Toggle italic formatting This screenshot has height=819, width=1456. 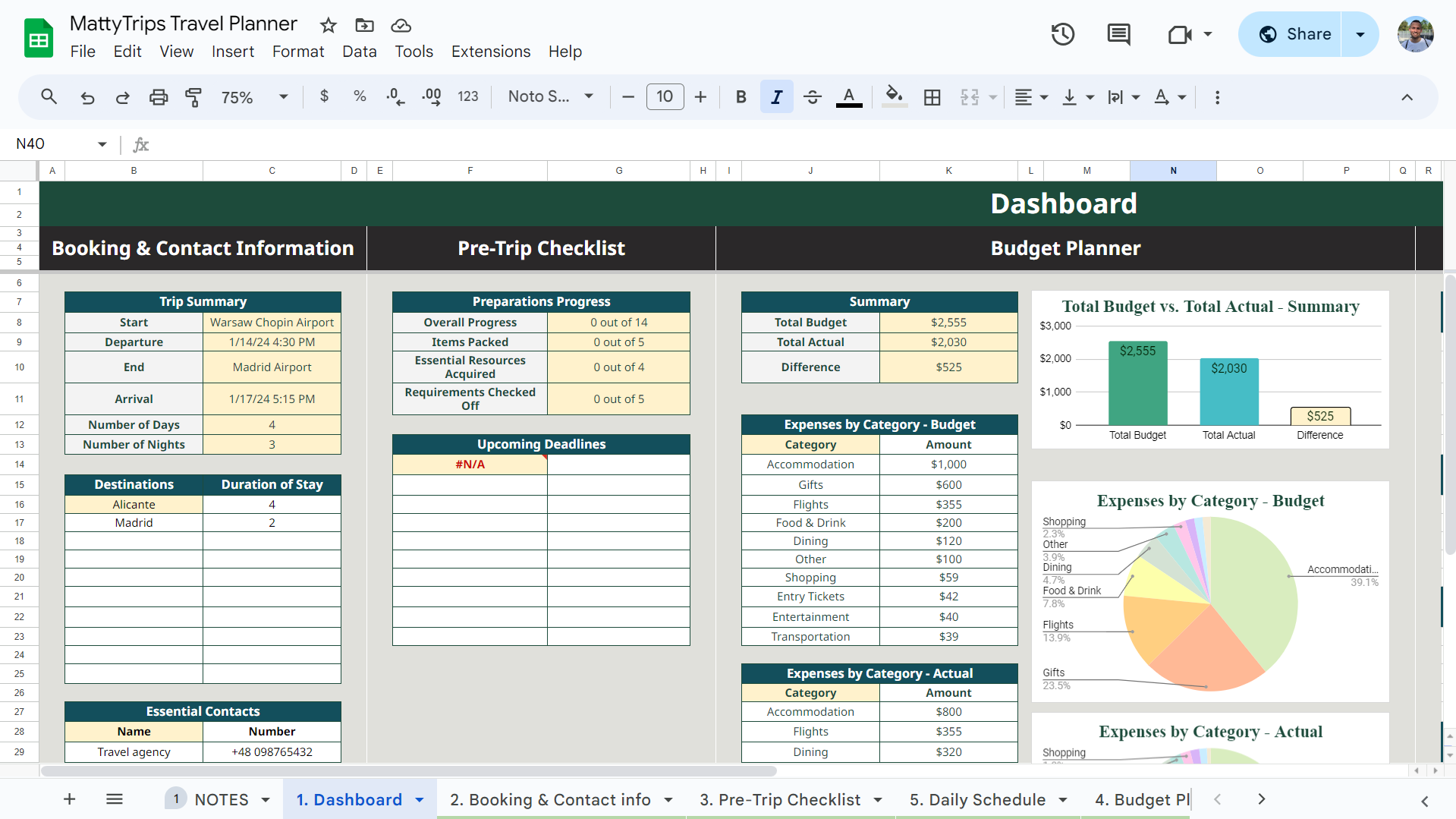coord(777,97)
